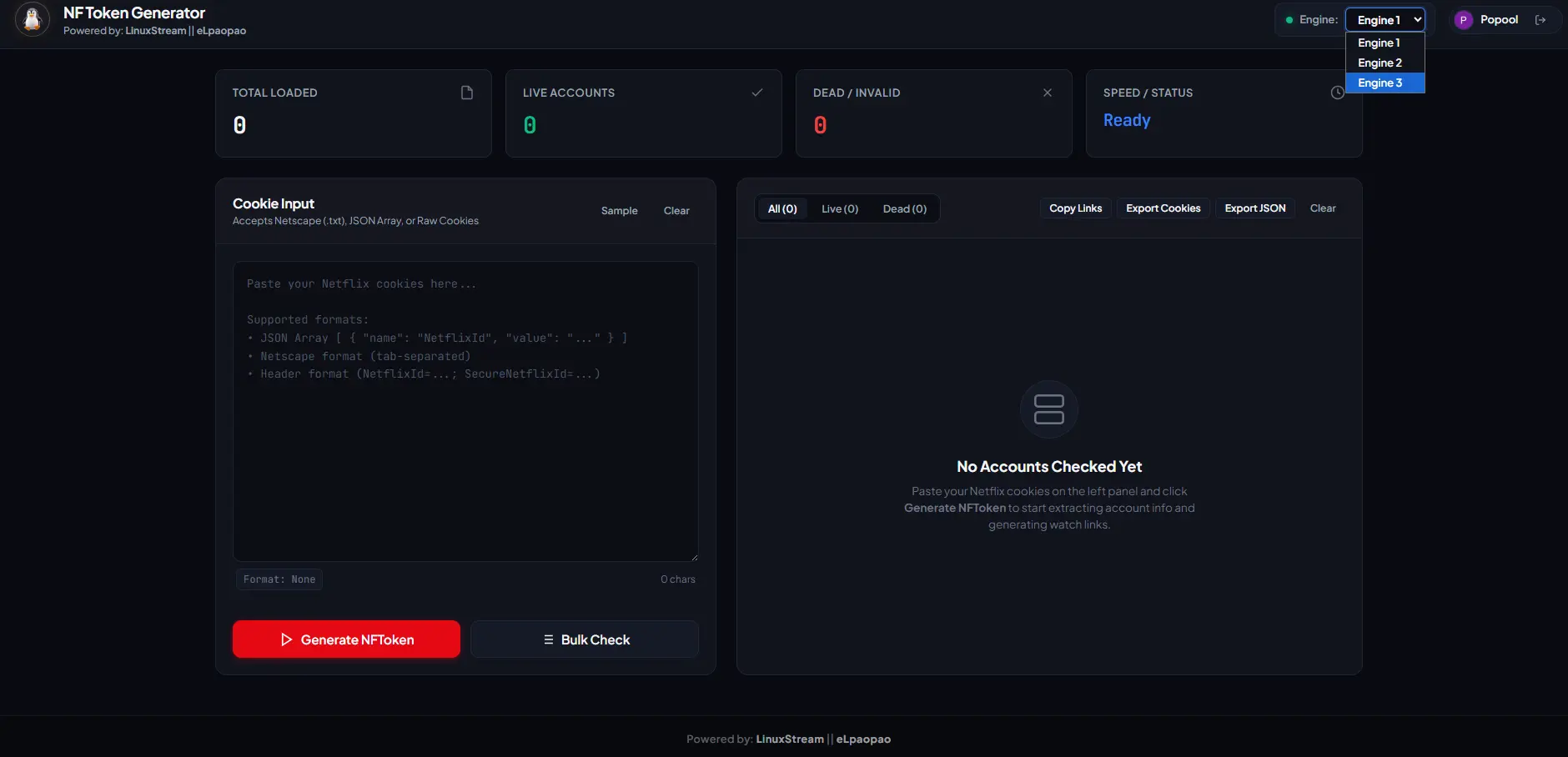Click the Popool username

tap(1499, 20)
